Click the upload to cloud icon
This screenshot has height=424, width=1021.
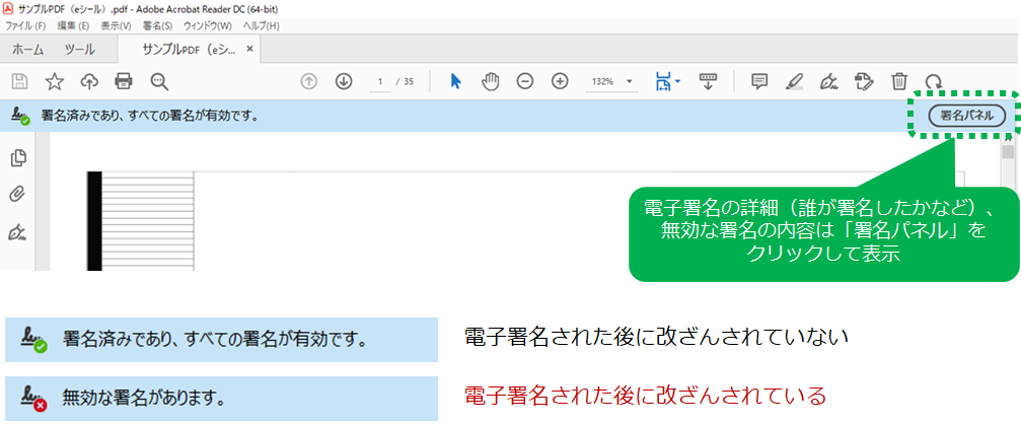[x=89, y=81]
